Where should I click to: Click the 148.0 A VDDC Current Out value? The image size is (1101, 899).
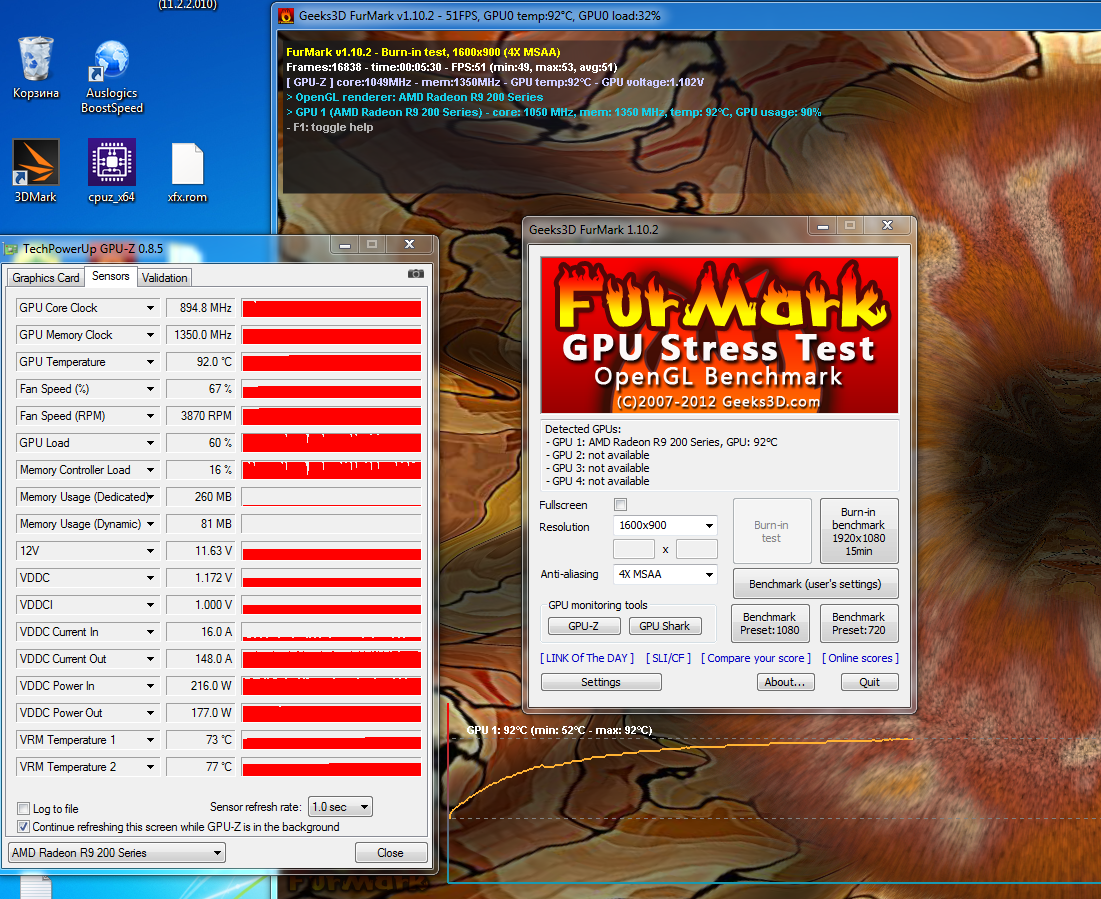[200, 659]
